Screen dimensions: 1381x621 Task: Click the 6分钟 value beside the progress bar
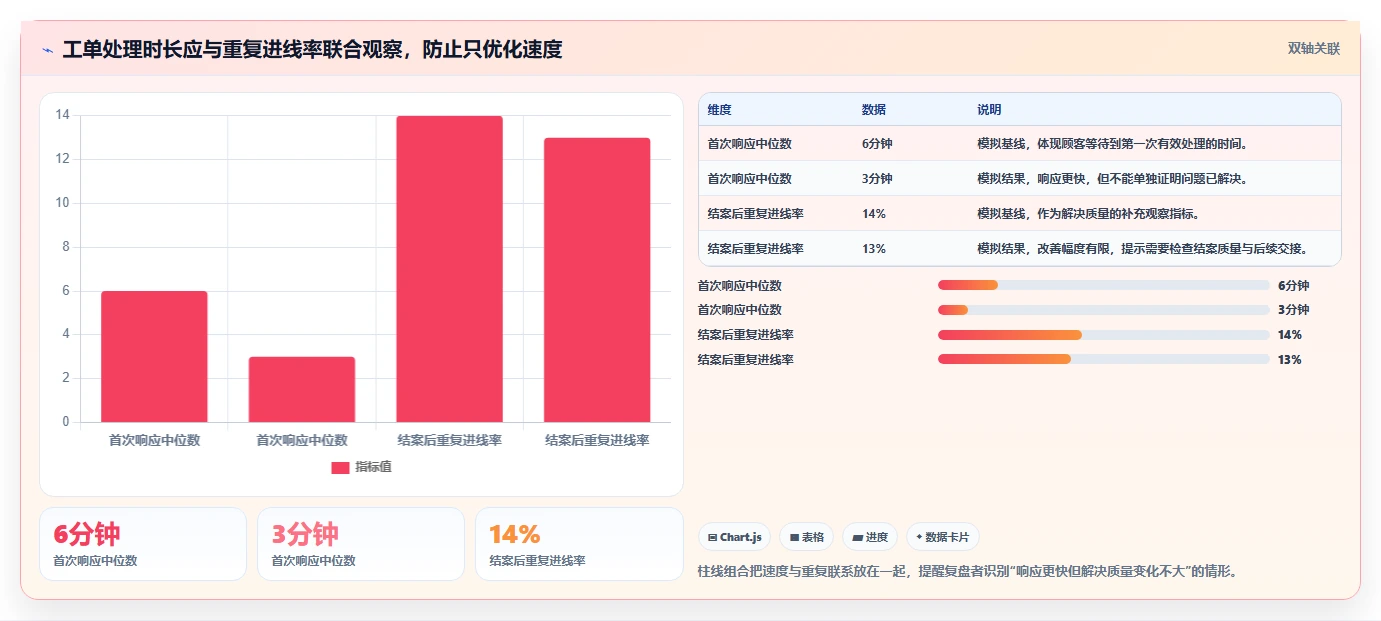point(1293,285)
